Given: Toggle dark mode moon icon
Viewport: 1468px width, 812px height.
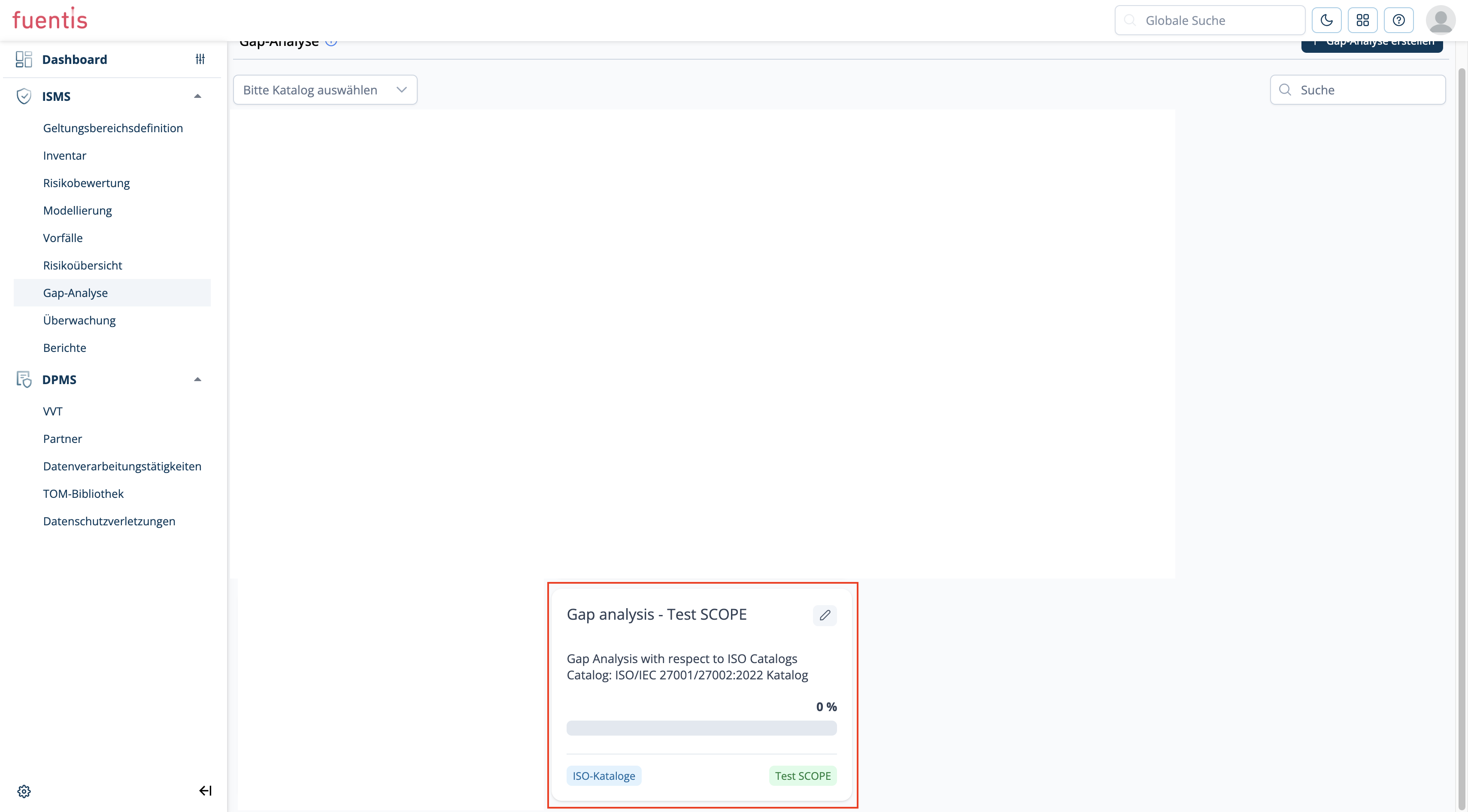Looking at the screenshot, I should [1326, 21].
